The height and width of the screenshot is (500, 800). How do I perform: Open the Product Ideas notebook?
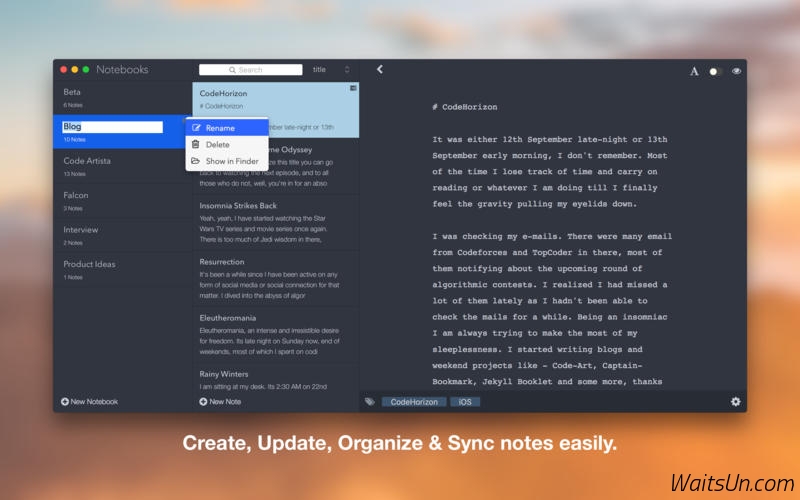pos(122,270)
